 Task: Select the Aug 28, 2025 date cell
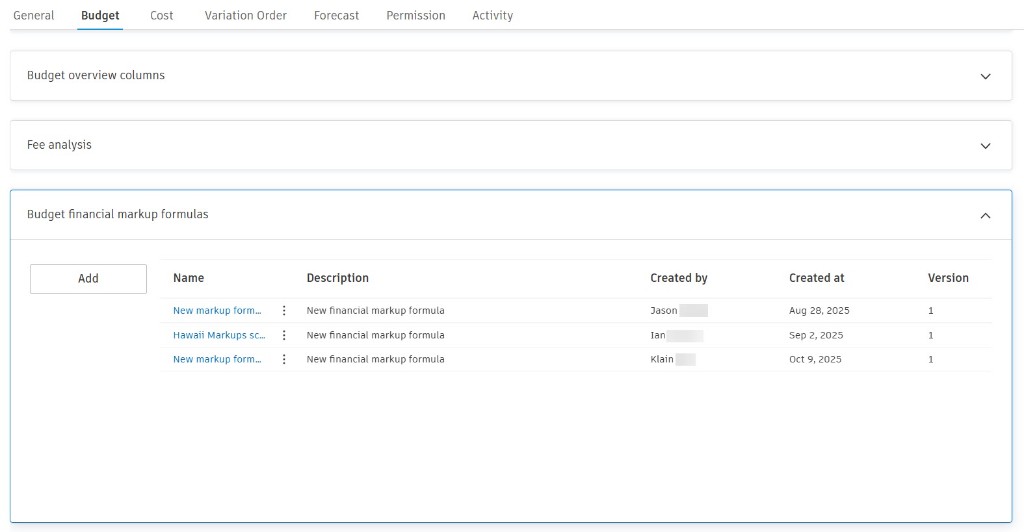819,311
